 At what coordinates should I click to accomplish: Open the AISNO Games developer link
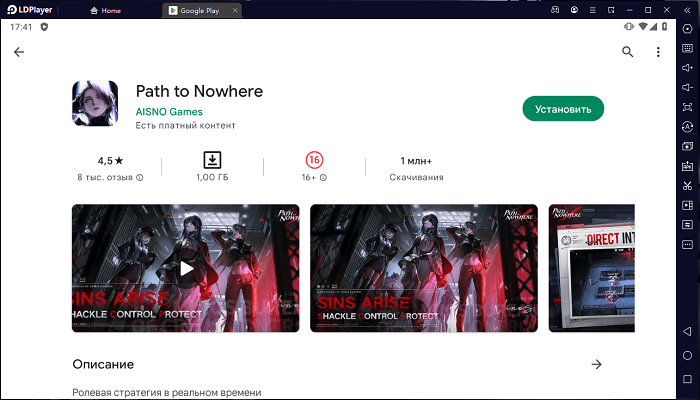pyautogui.click(x=169, y=112)
